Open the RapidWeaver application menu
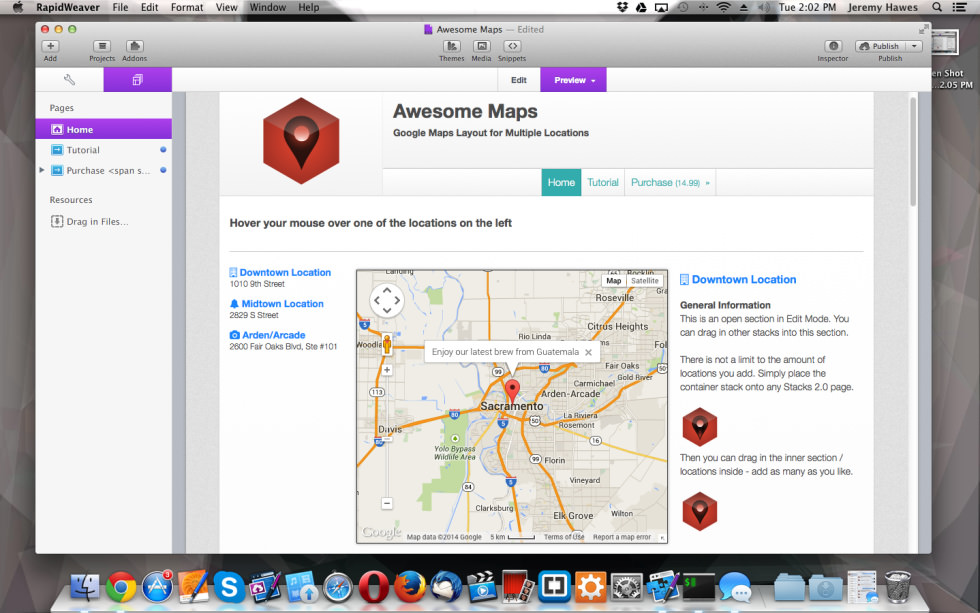Screen dimensions: 980x613 tap(68, 7)
